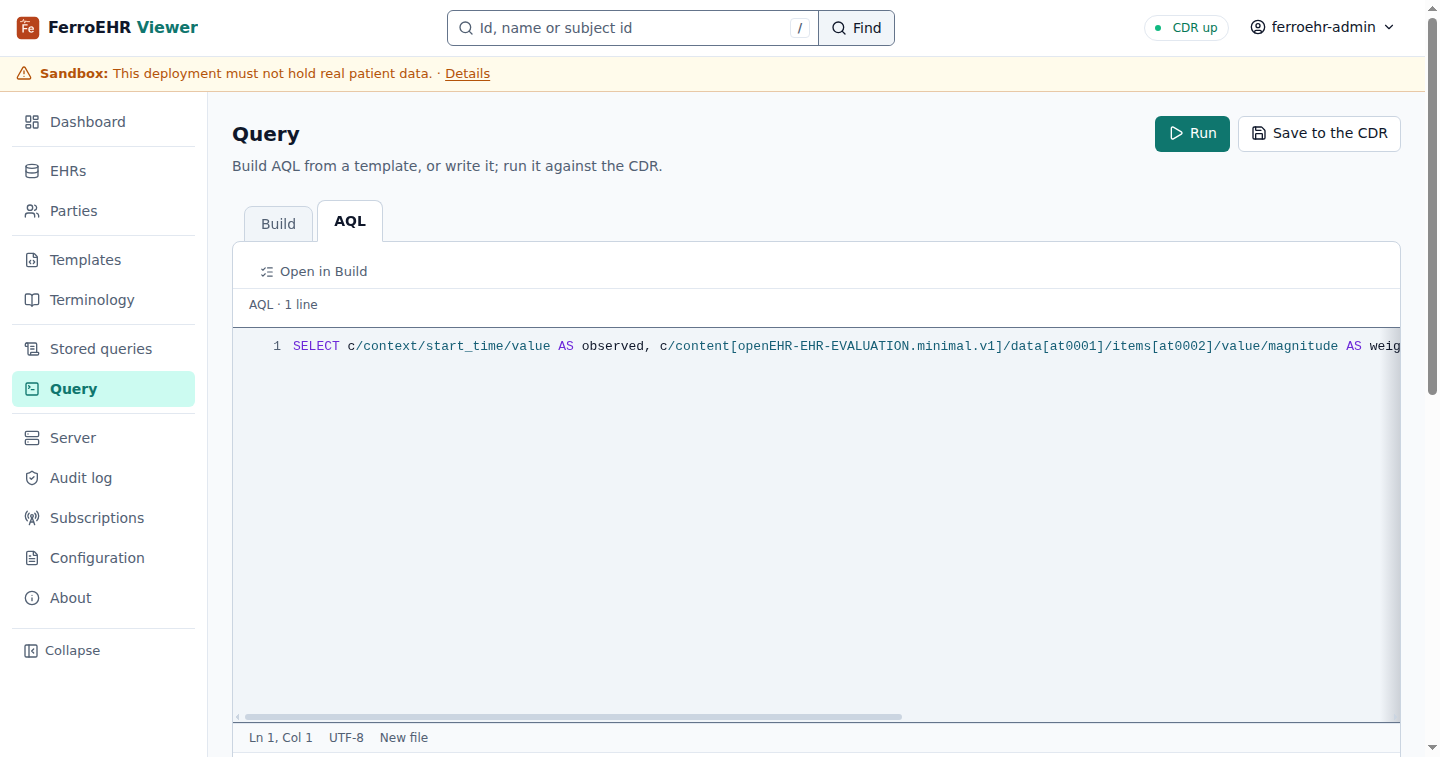Click Open in Build toolbar button
The height and width of the screenshot is (757, 1440).
(313, 272)
